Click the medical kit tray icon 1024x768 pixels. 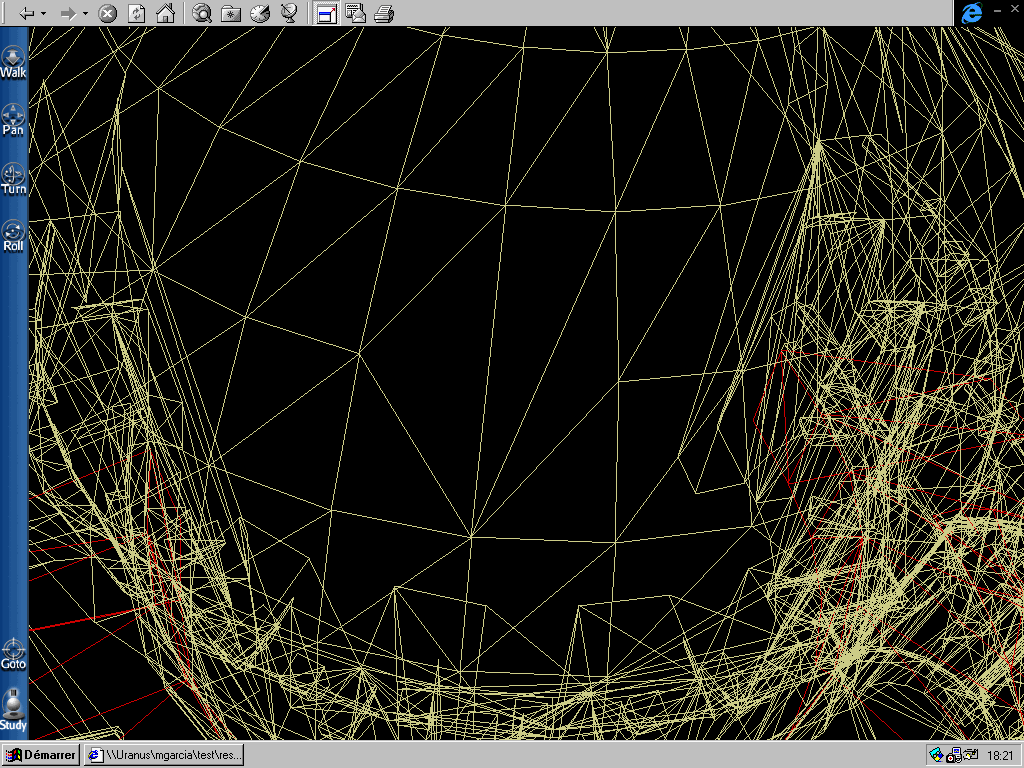tap(953, 756)
